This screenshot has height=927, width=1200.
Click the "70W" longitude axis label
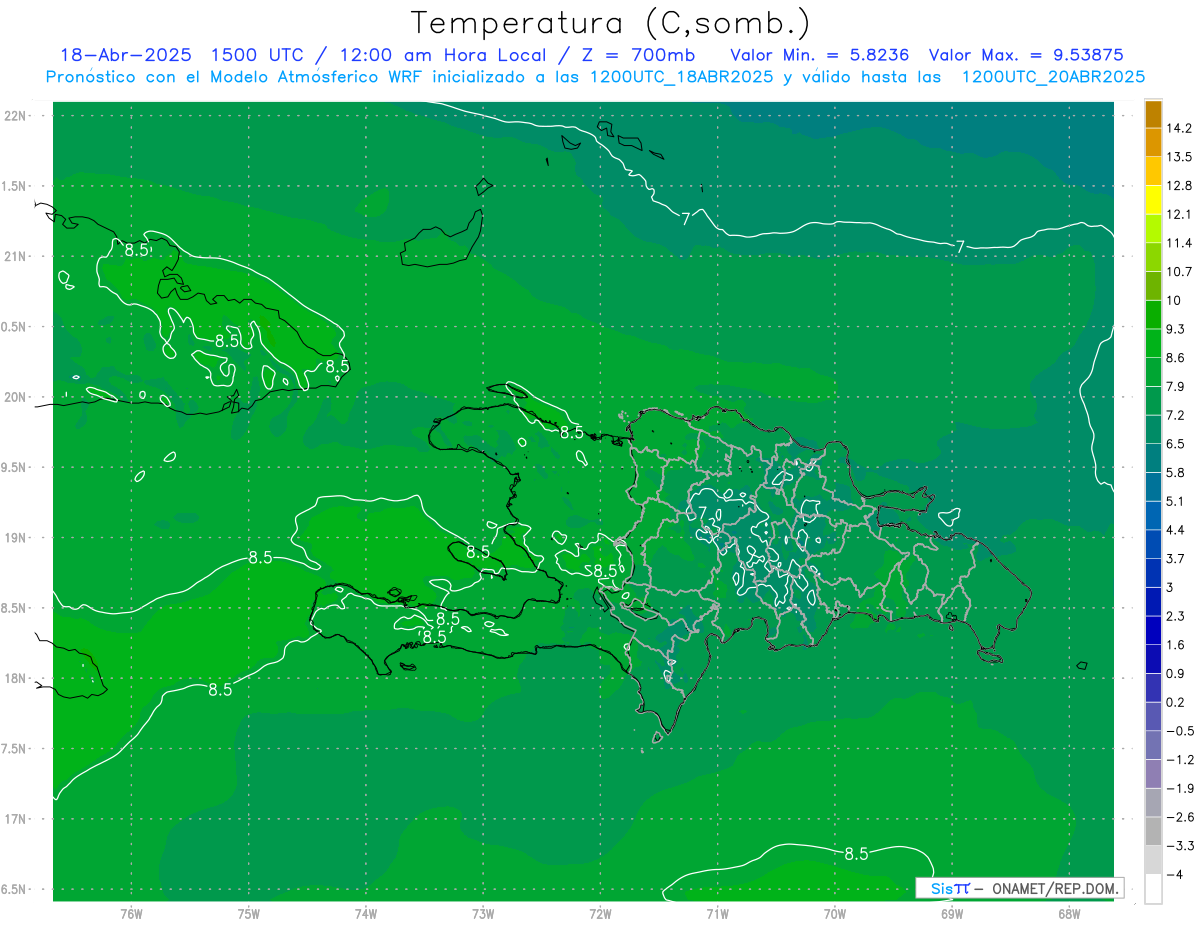[x=835, y=913]
